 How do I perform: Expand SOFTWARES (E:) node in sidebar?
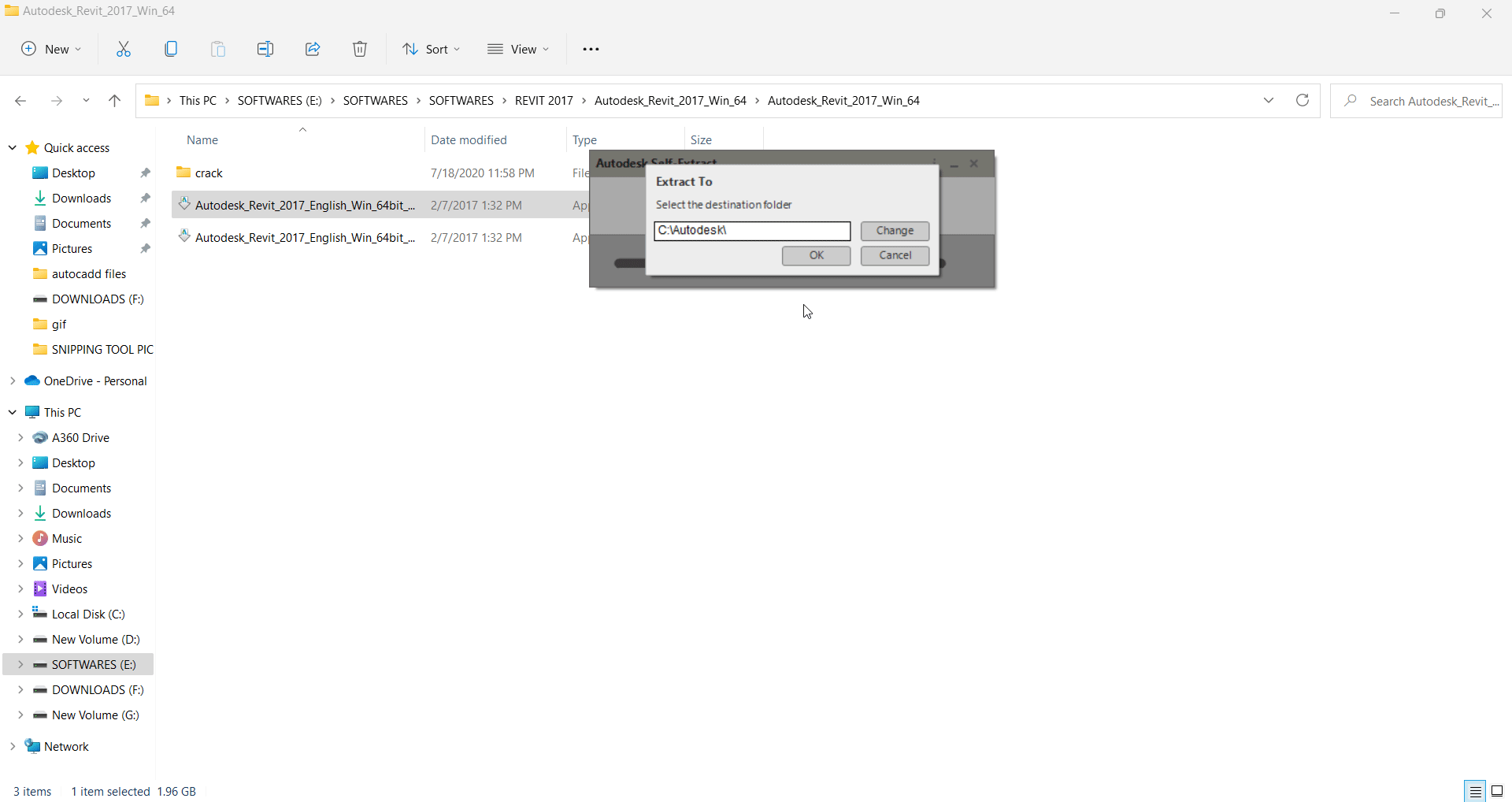(x=20, y=664)
